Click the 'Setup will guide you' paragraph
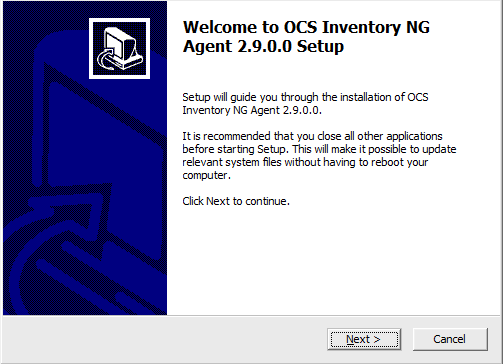The image size is (503, 364). click(x=305, y=104)
